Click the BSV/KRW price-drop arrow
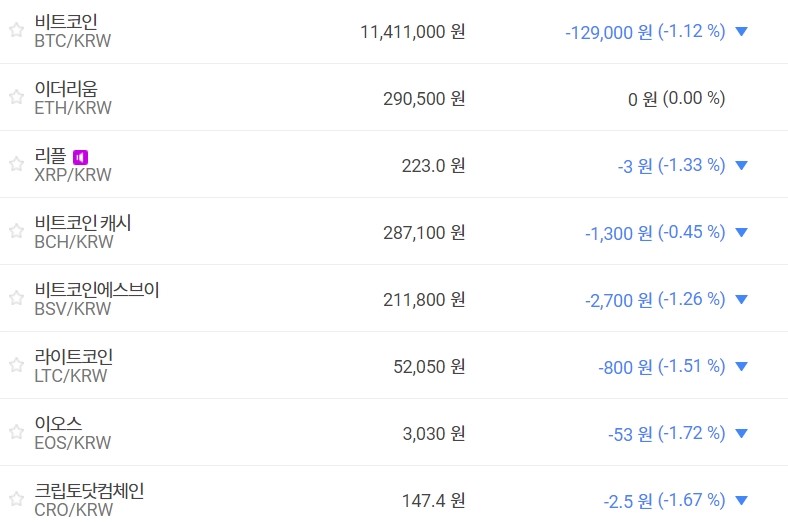The image size is (788, 525). tap(741, 300)
